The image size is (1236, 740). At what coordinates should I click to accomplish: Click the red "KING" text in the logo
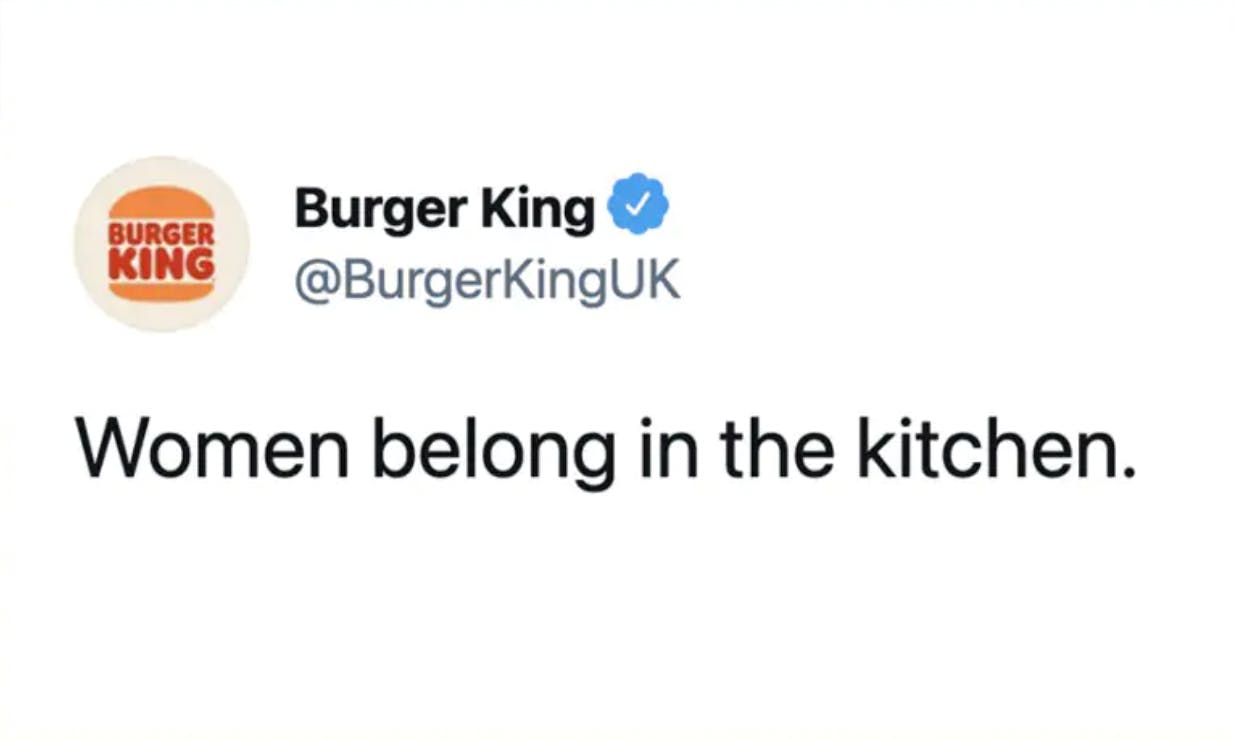click(x=161, y=262)
